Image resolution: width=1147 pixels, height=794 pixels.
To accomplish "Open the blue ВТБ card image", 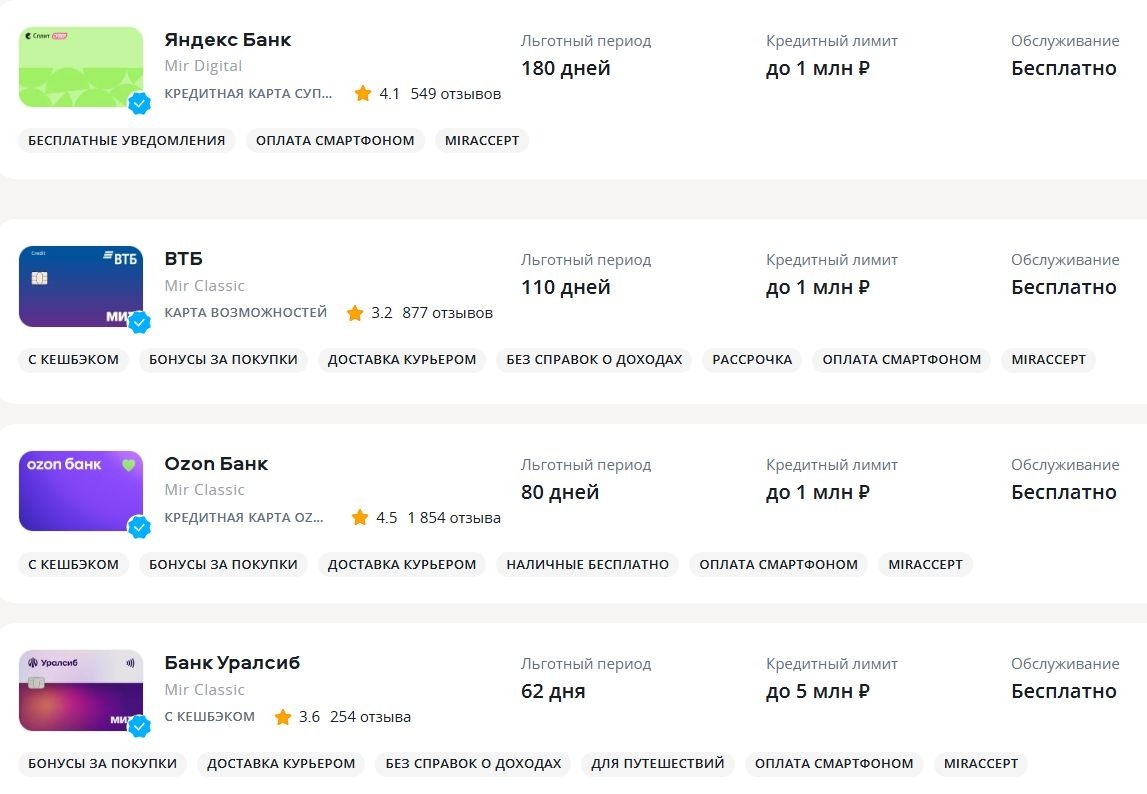I will point(81,286).
